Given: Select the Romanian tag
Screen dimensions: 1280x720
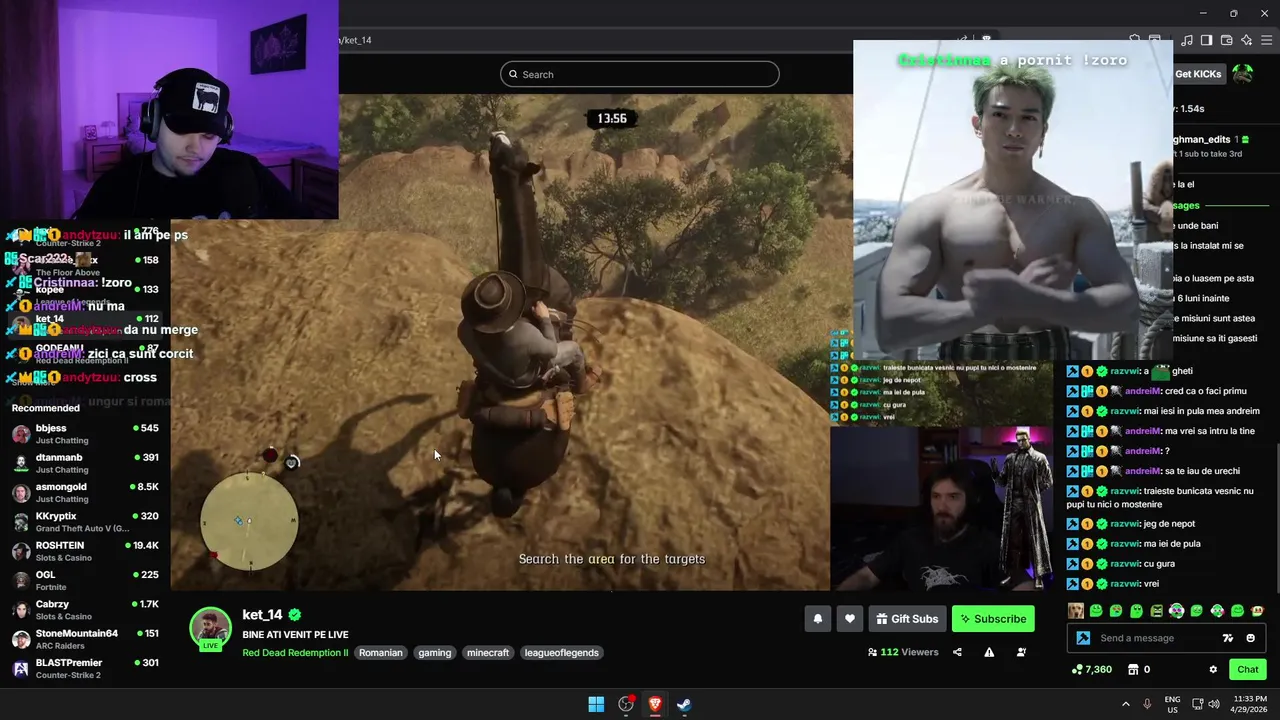Looking at the screenshot, I should tap(381, 653).
